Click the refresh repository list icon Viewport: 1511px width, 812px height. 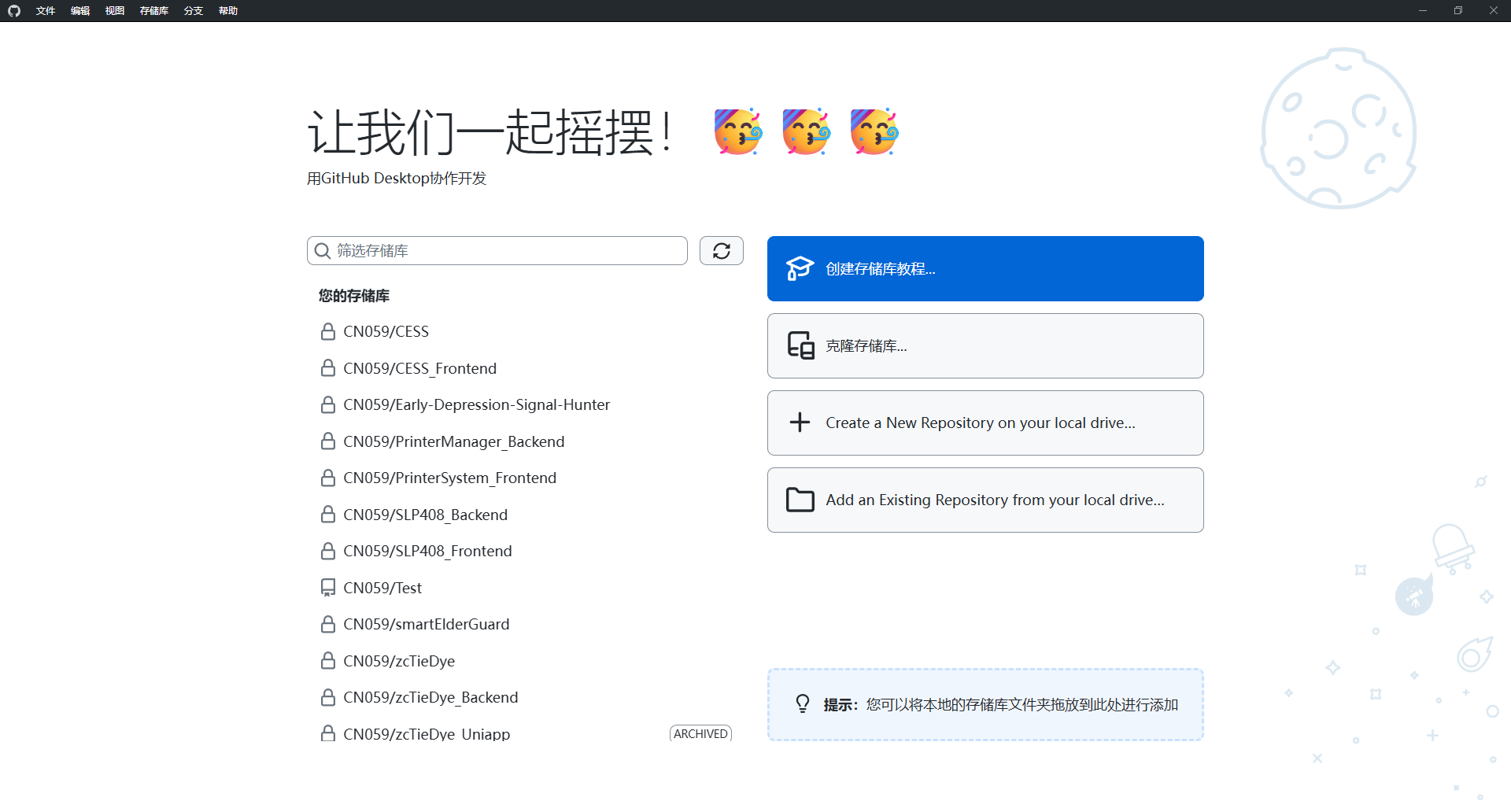pos(721,251)
